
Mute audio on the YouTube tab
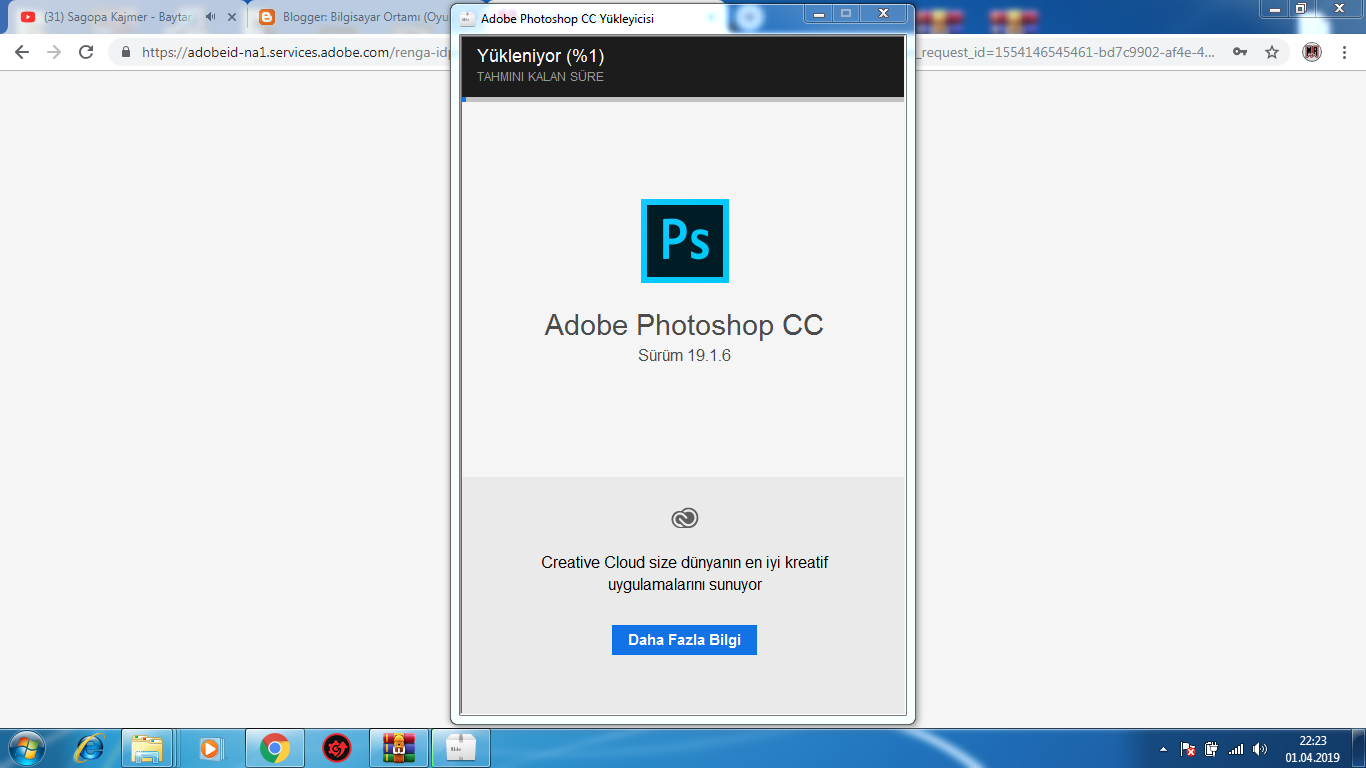pyautogui.click(x=211, y=17)
